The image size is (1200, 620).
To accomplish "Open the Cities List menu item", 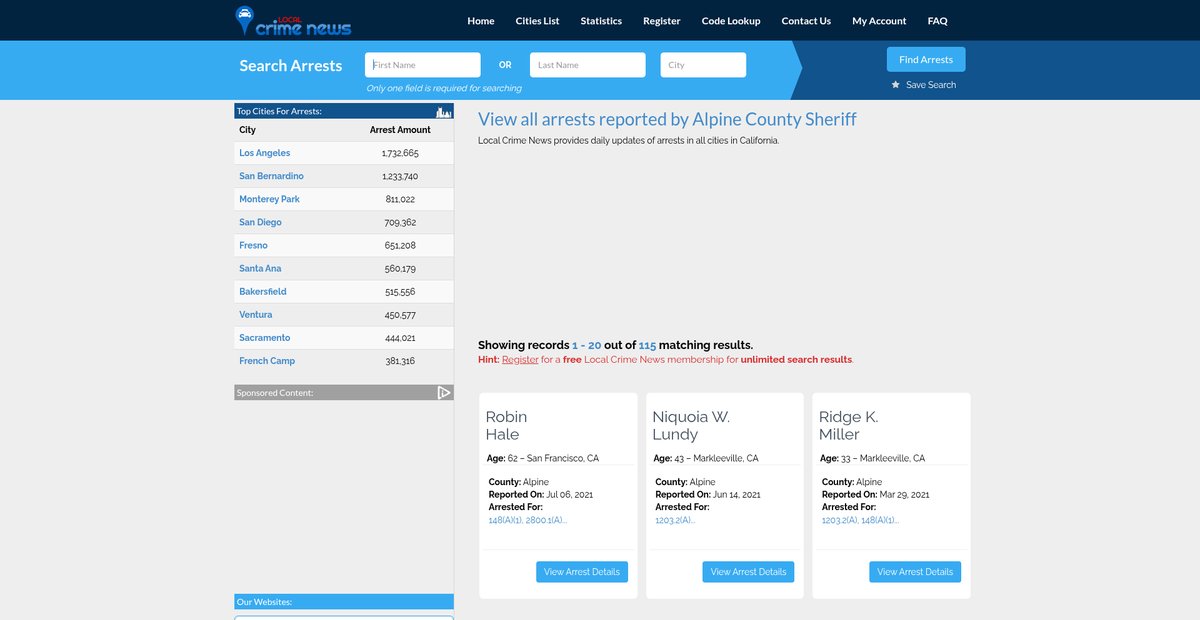I will [x=538, y=21].
